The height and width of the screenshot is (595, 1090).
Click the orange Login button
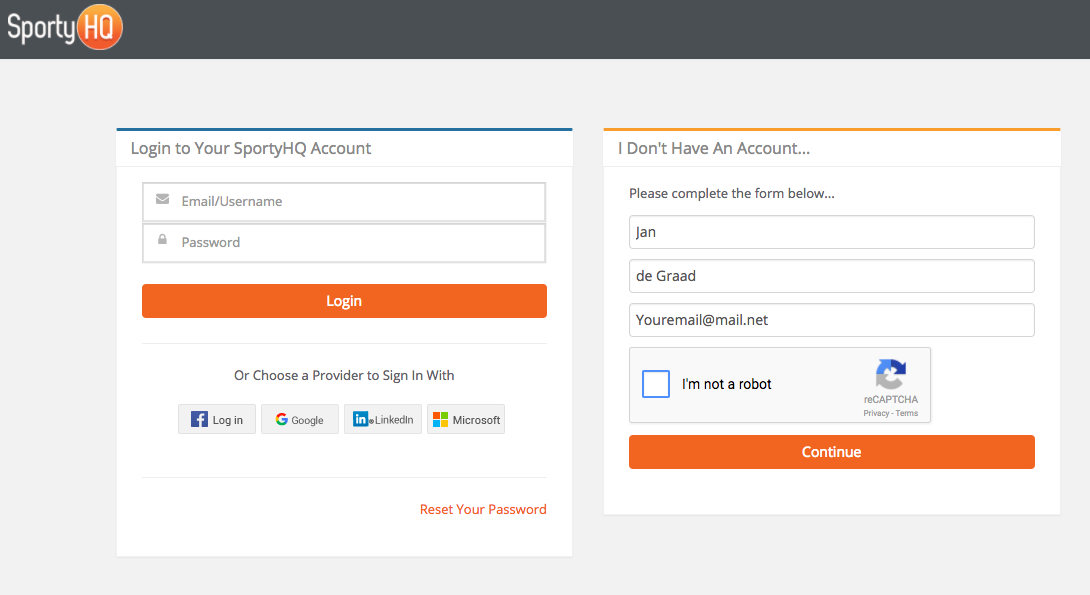344,301
